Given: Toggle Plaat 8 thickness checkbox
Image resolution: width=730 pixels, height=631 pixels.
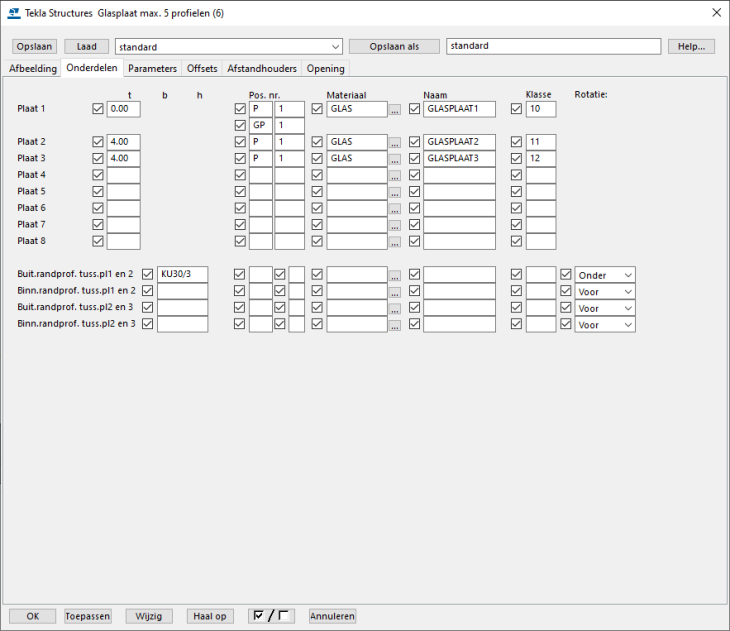Looking at the screenshot, I should coord(98,241).
